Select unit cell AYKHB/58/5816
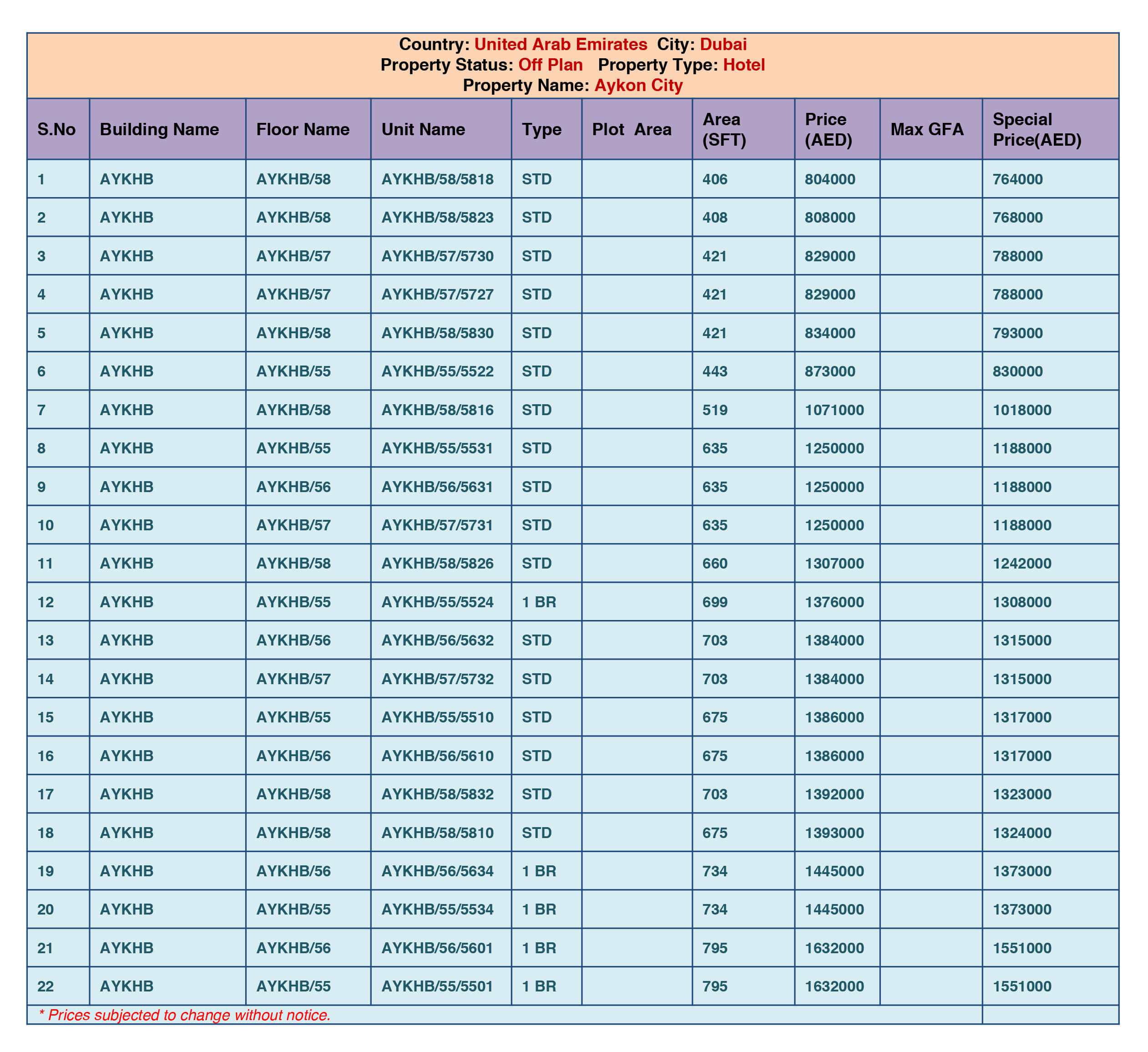Viewport: 1148px width, 1052px height. coord(441,410)
